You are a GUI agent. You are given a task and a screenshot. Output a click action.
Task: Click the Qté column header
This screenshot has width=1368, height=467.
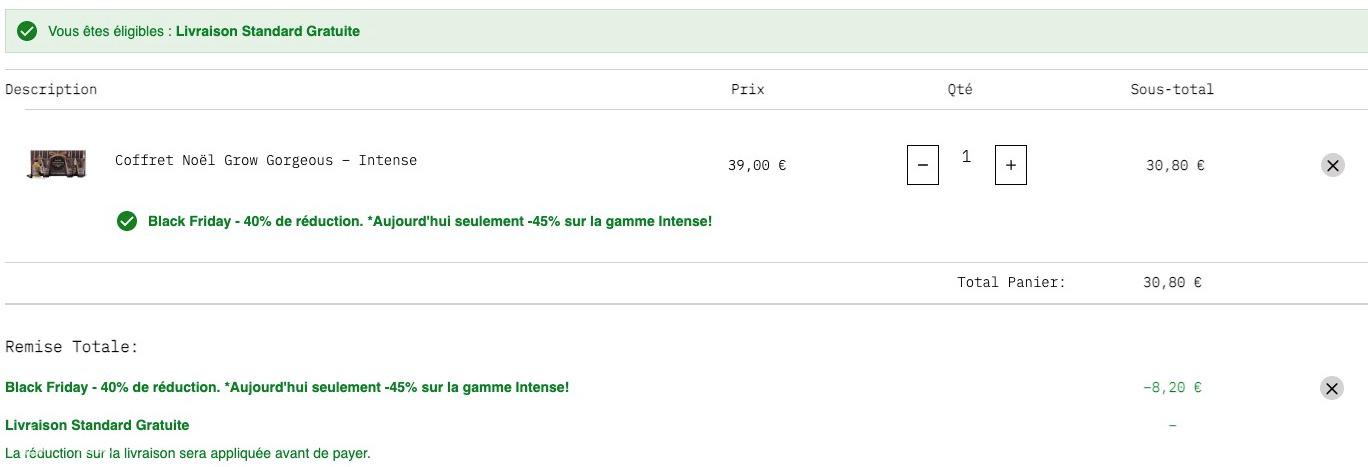pos(960,89)
